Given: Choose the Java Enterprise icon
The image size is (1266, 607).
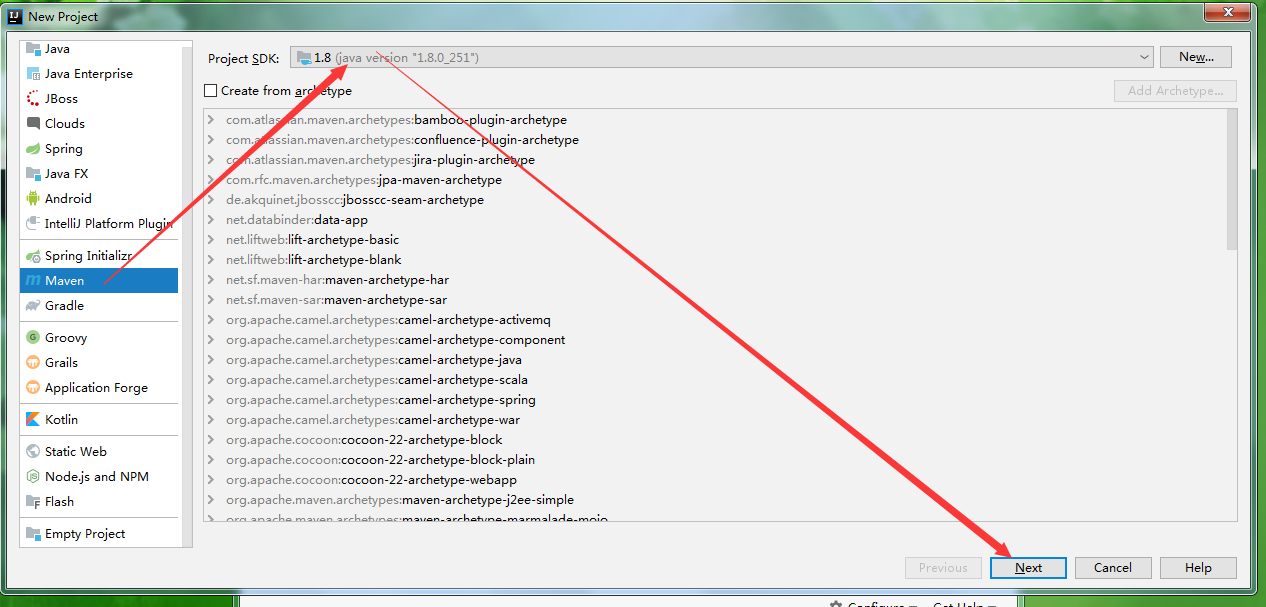Looking at the screenshot, I should (x=33, y=74).
